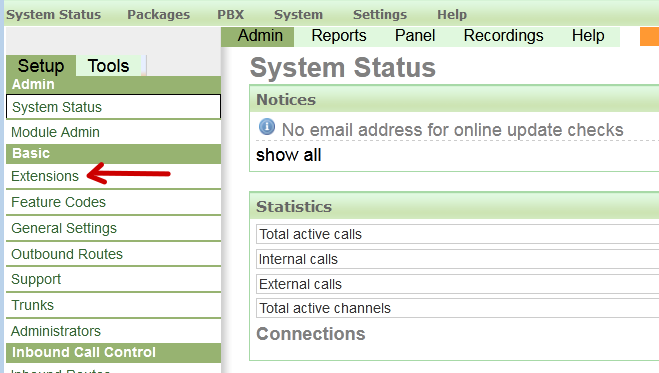Click 'show all' notices link

[x=289, y=155]
